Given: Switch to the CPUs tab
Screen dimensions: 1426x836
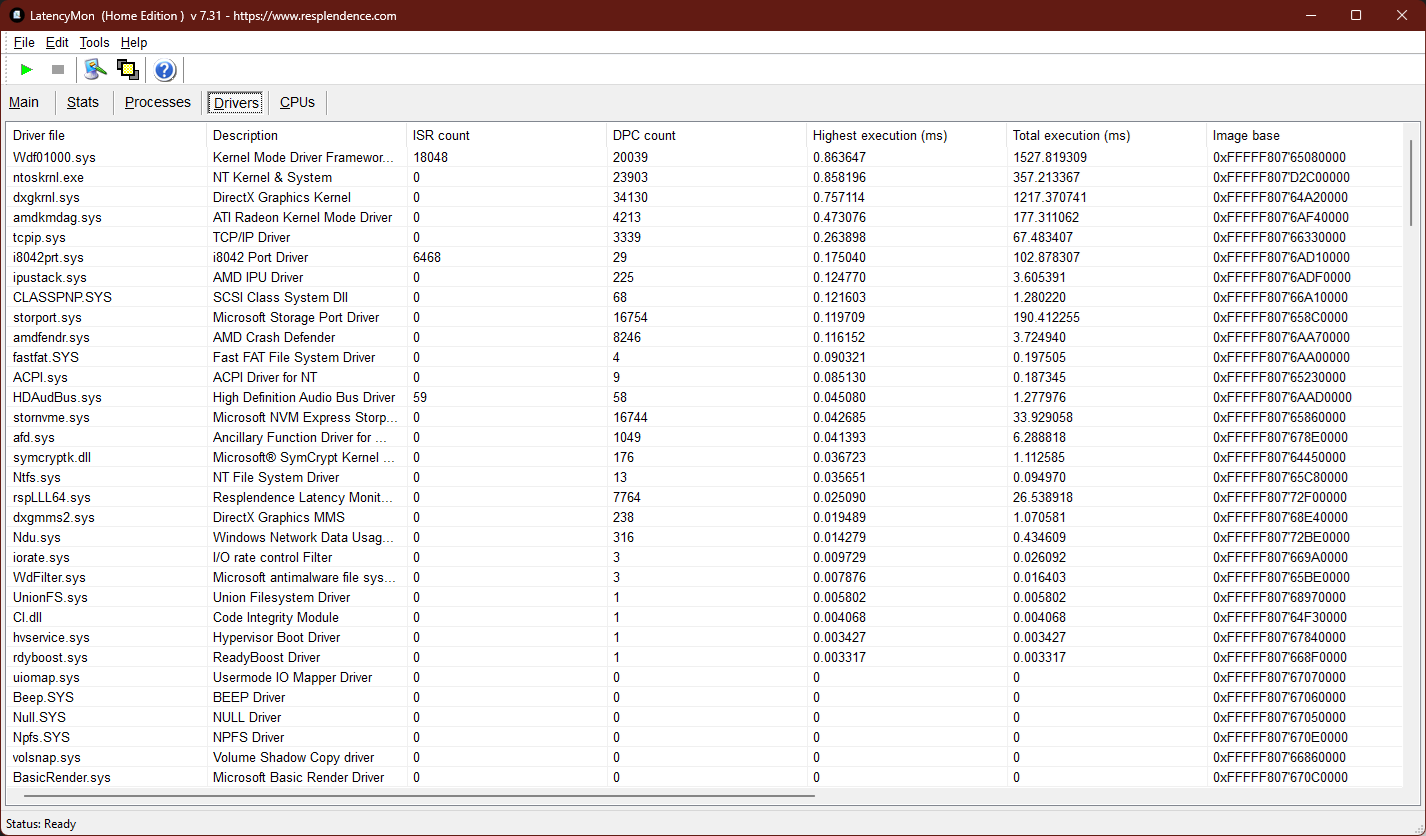Looking at the screenshot, I should (x=297, y=102).
